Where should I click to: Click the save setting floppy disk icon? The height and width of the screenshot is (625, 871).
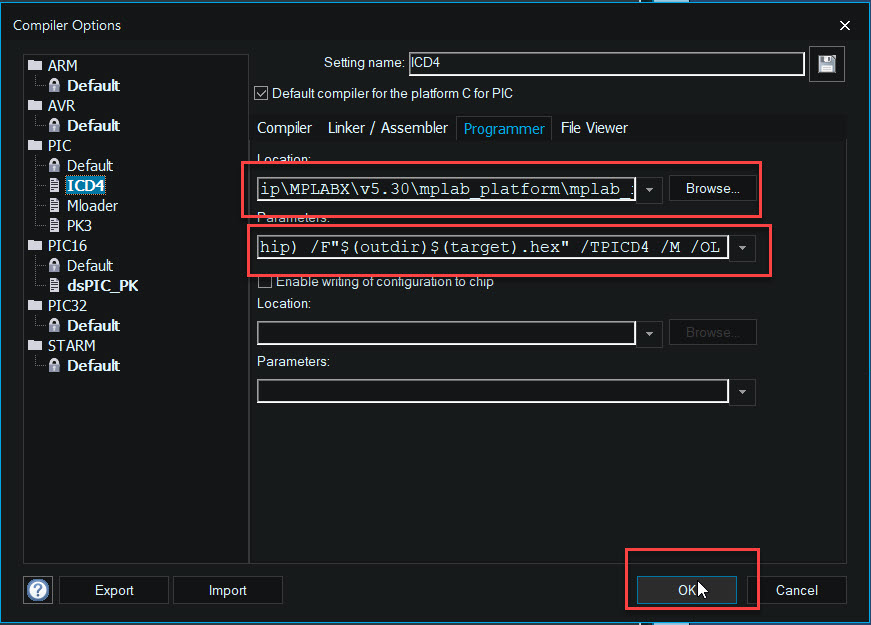[827, 64]
